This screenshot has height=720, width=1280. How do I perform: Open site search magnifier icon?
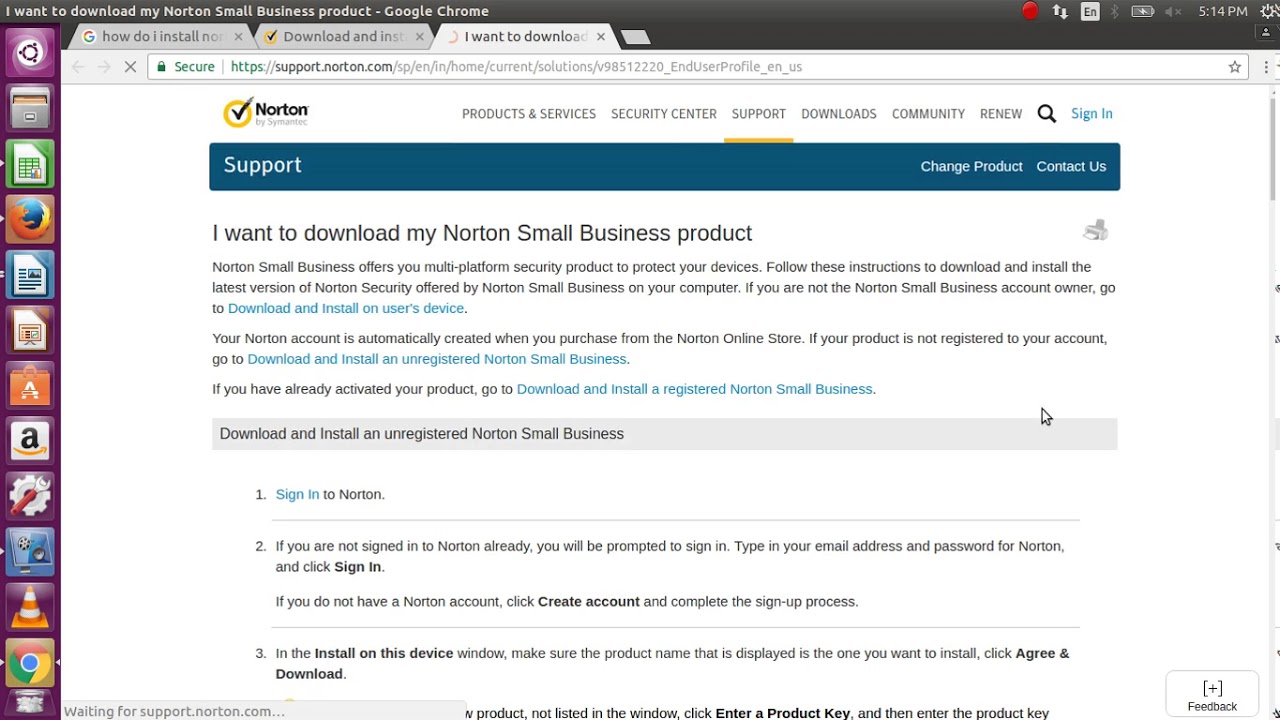click(x=1047, y=114)
